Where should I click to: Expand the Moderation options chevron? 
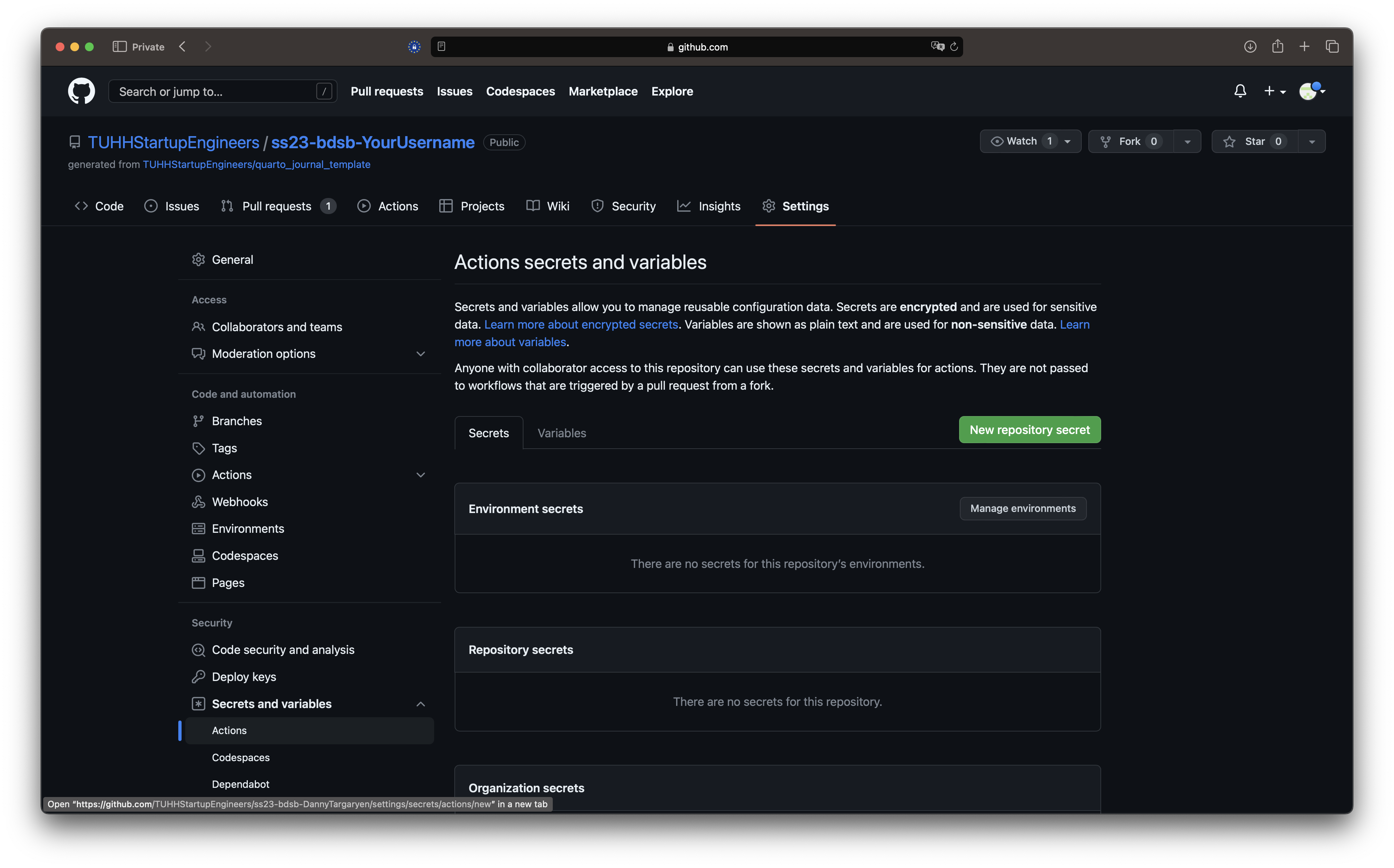click(x=420, y=353)
